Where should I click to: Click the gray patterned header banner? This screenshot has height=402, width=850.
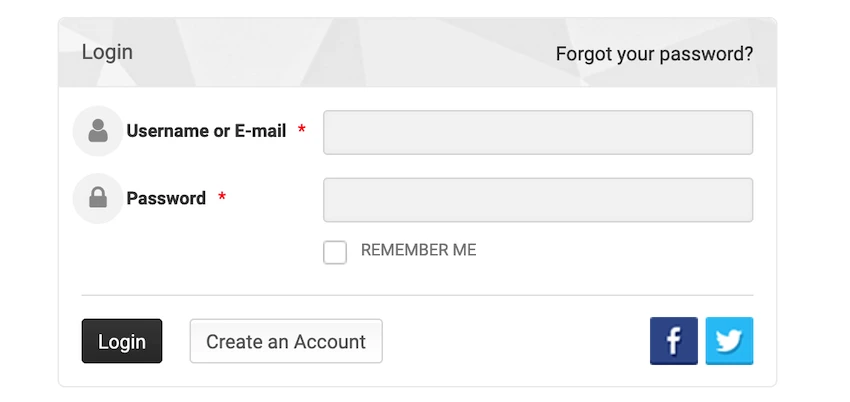tap(417, 53)
